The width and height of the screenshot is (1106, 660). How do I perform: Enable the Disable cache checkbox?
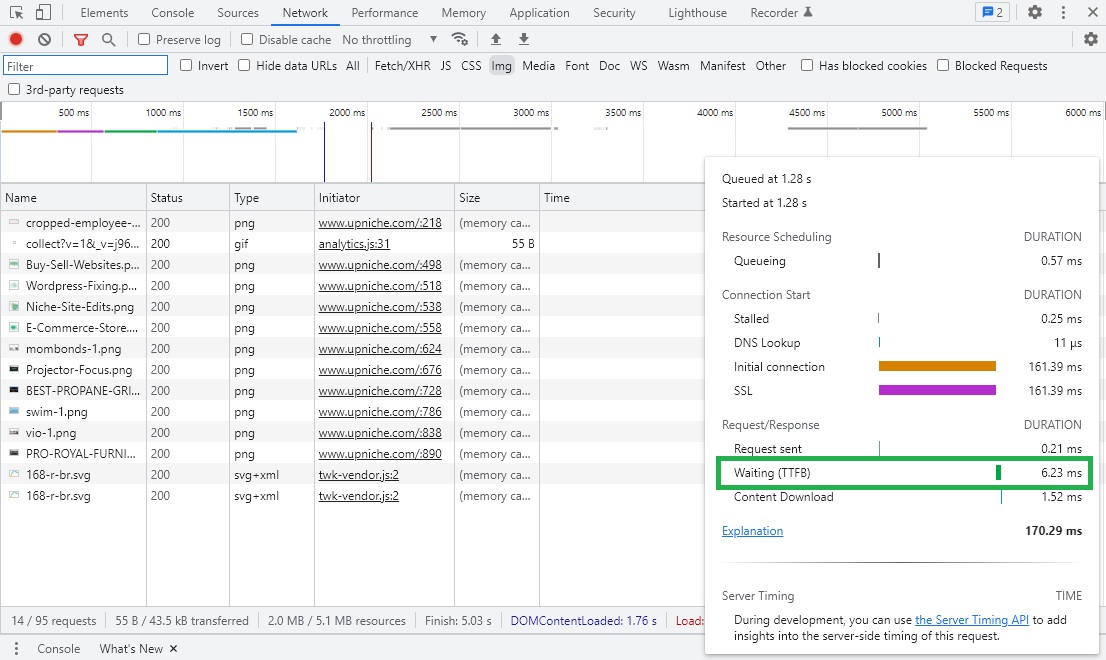click(x=247, y=39)
